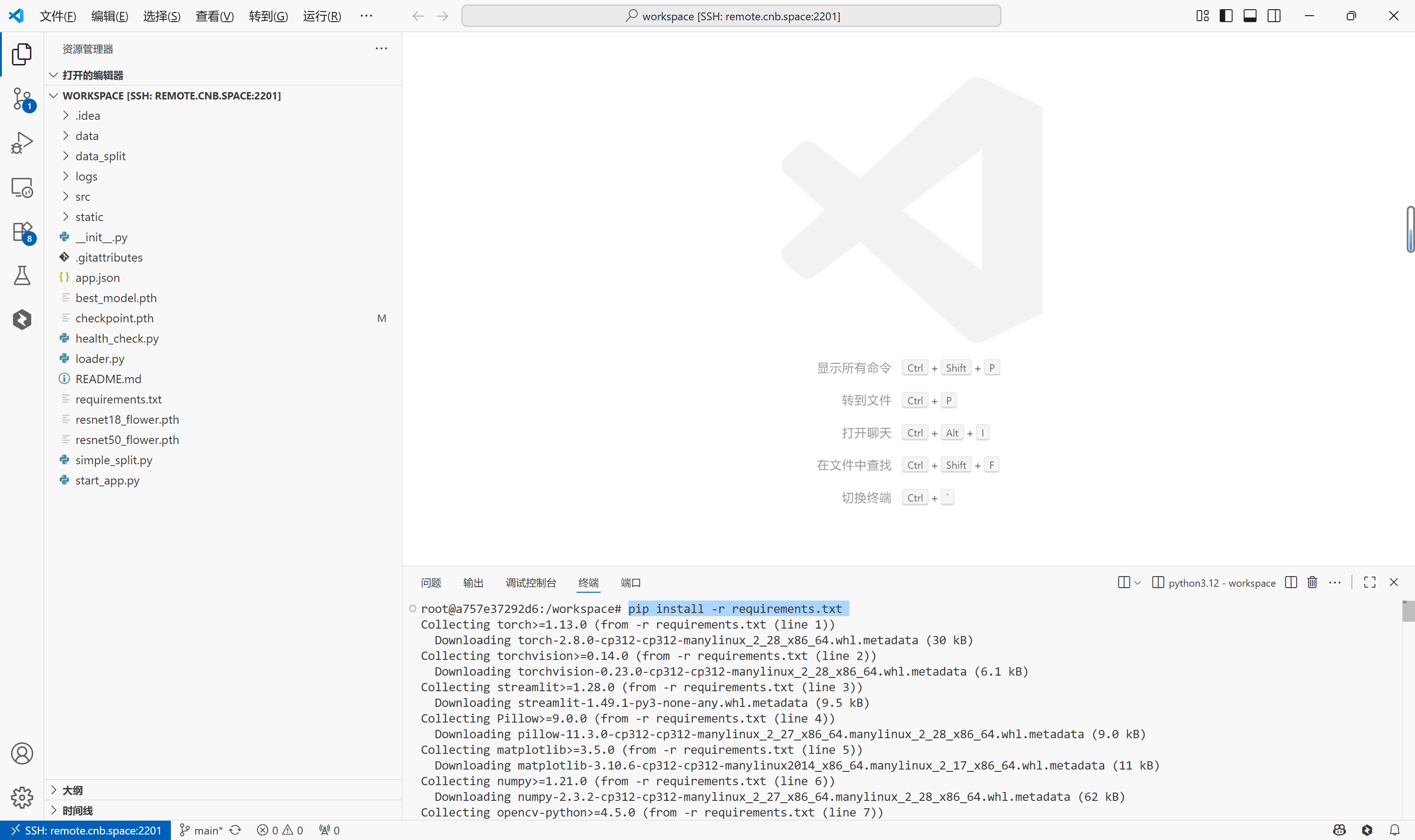This screenshot has width=1415, height=840.
Task: Open the Source Control view
Action: pyautogui.click(x=22, y=99)
